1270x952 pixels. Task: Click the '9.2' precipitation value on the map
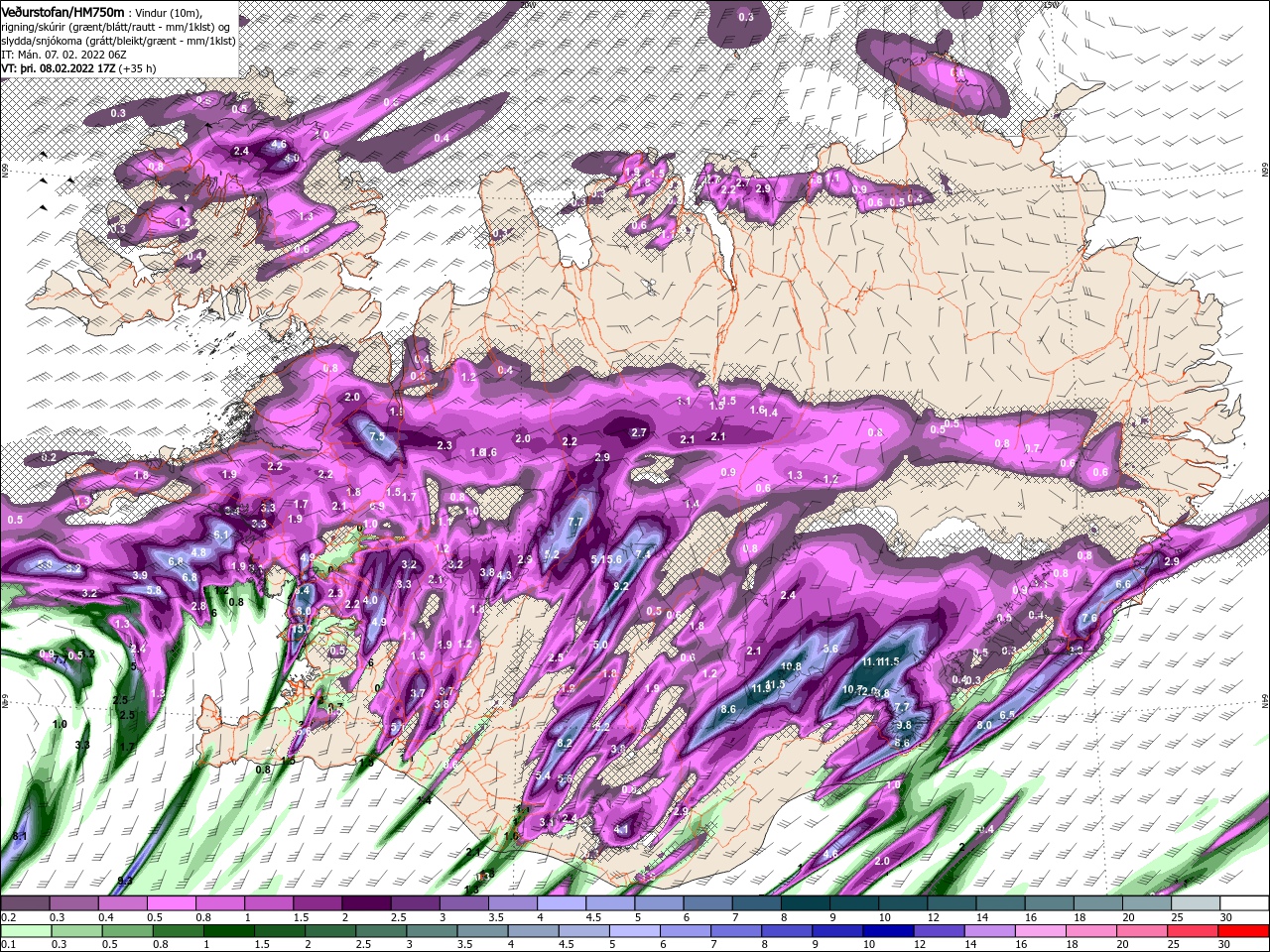(x=622, y=587)
